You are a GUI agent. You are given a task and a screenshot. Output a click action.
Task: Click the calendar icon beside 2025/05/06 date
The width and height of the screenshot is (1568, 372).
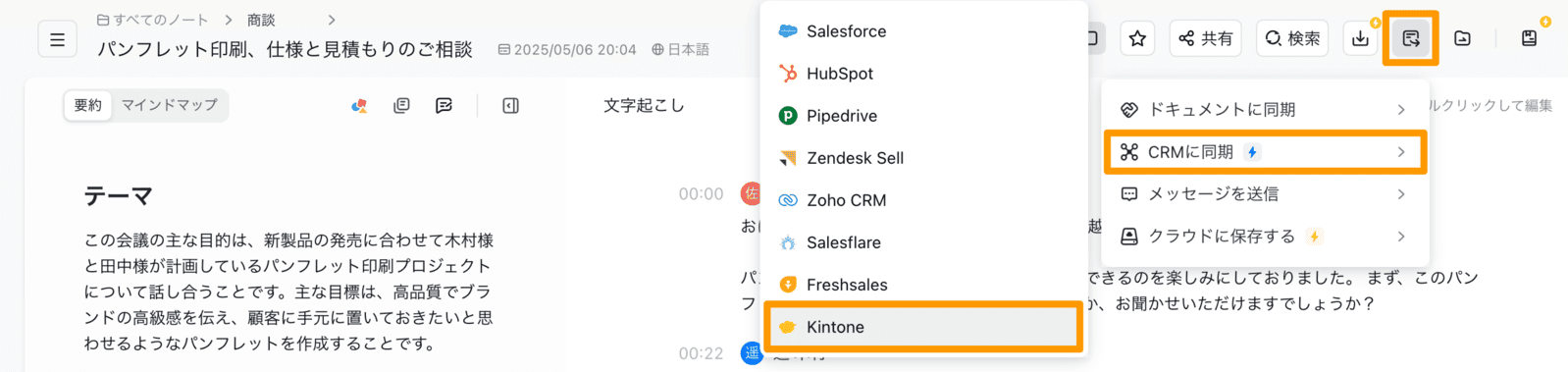coord(503,49)
